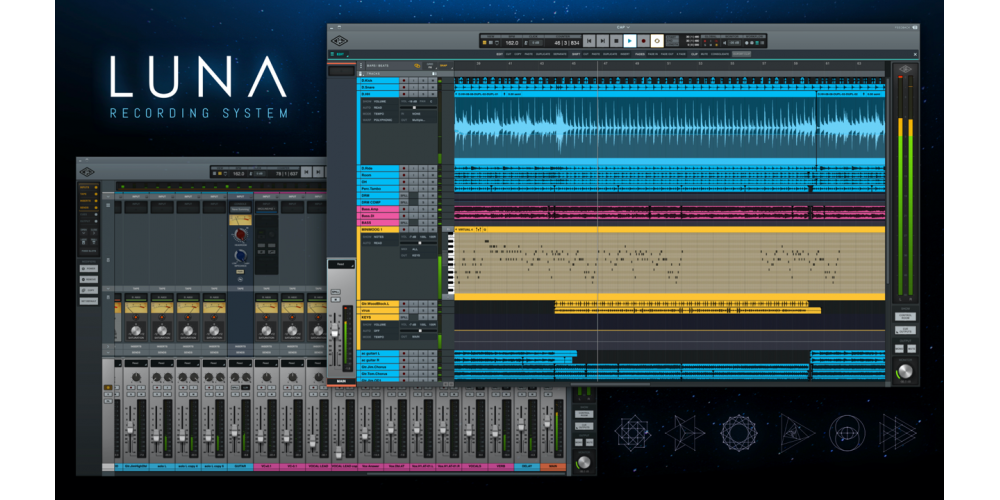
Task: Record-arm the Bass.Amp track
Action: coord(404,209)
